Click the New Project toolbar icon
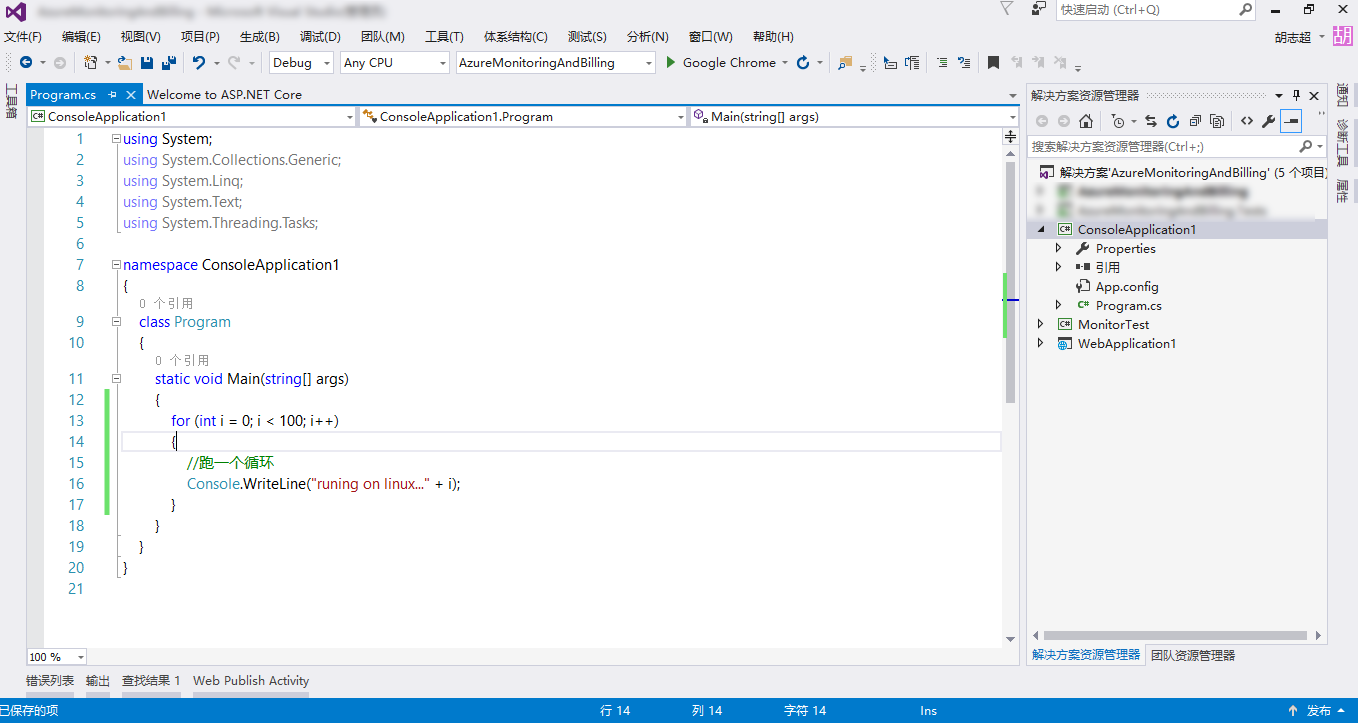Screen dimensions: 1358x723 pyautogui.click(x=90, y=62)
